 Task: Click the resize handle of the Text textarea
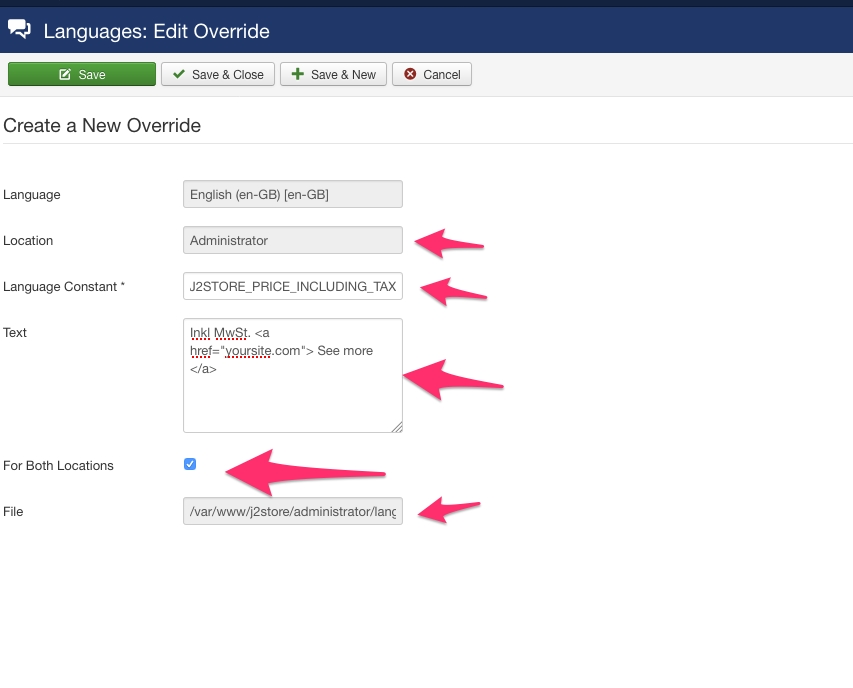[x=397, y=427]
